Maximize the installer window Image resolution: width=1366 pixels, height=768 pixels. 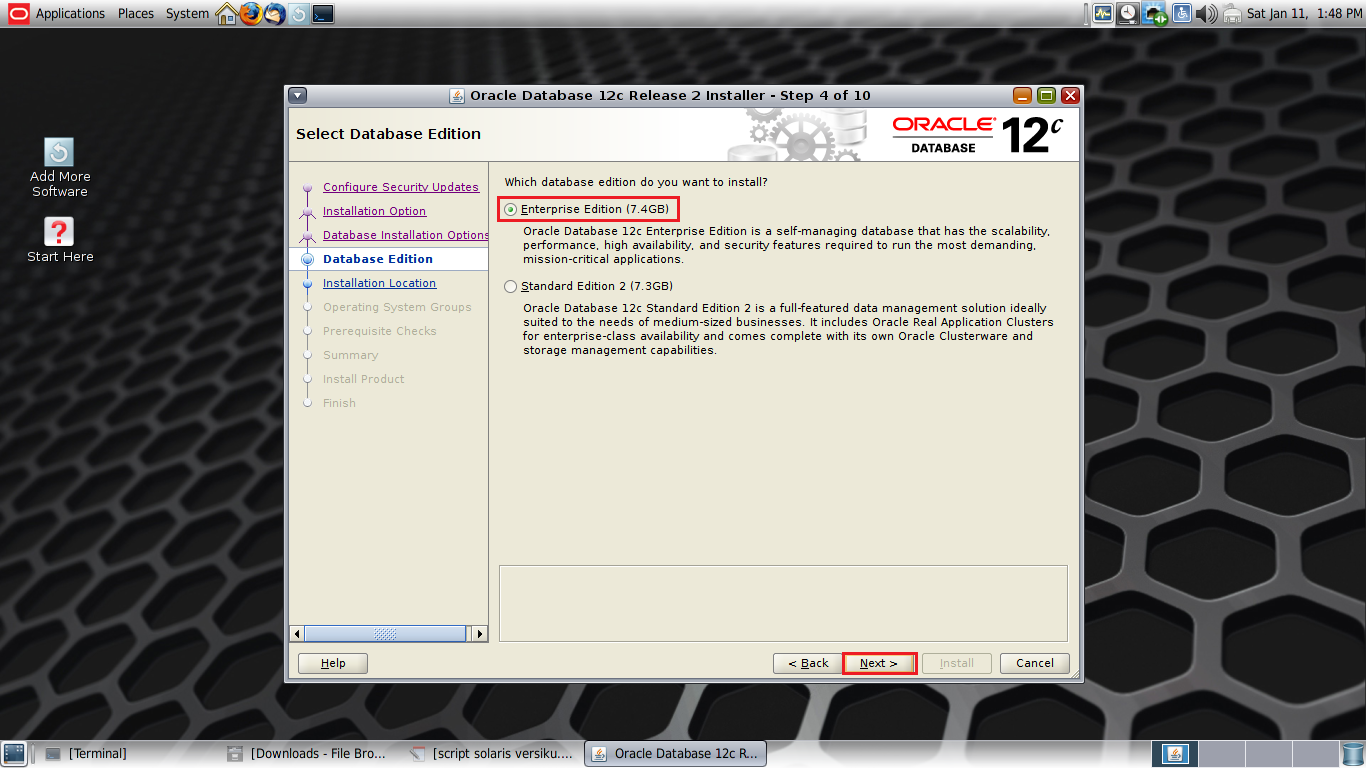tap(1046, 95)
